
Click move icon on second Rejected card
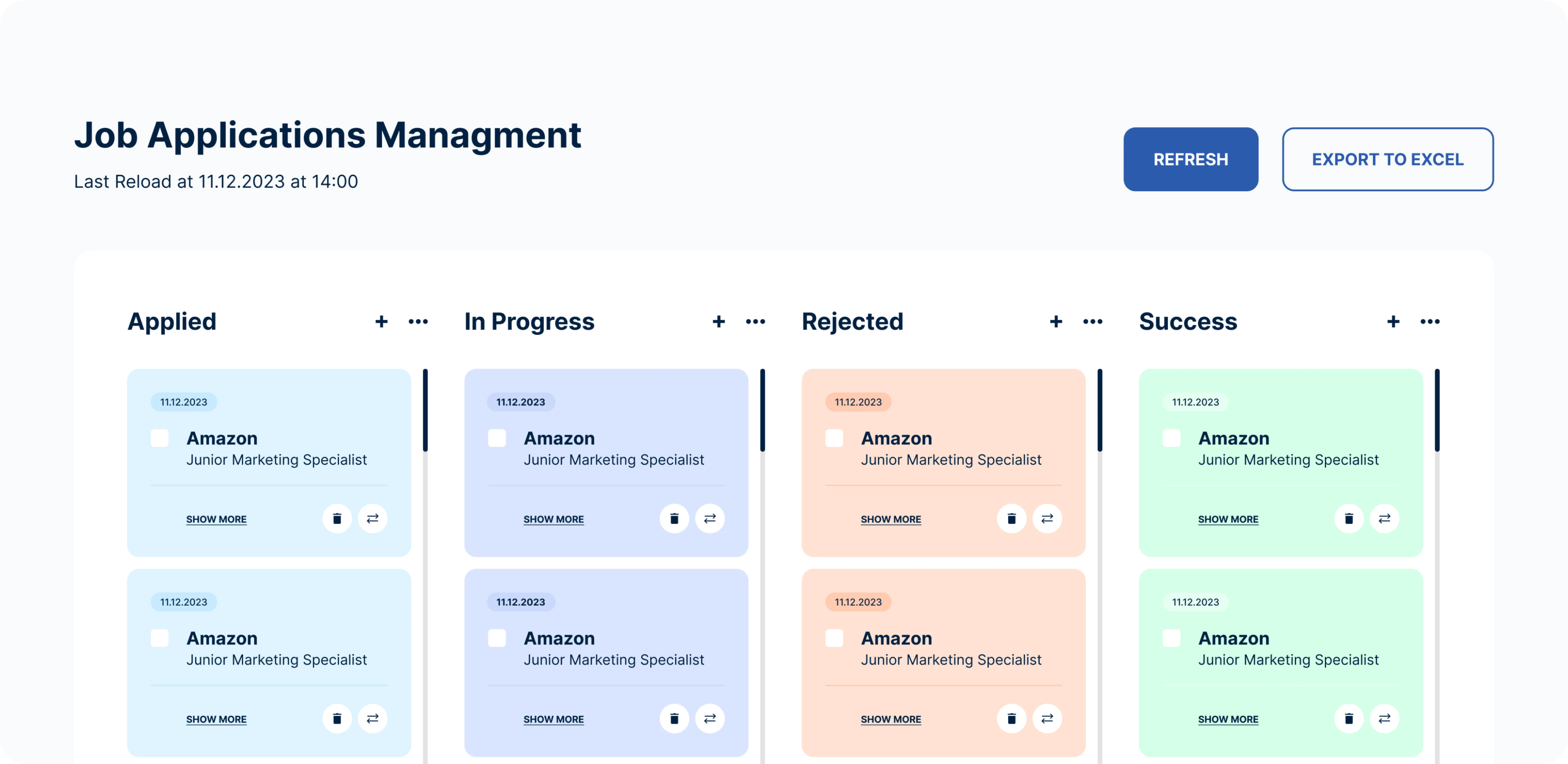(x=1047, y=718)
